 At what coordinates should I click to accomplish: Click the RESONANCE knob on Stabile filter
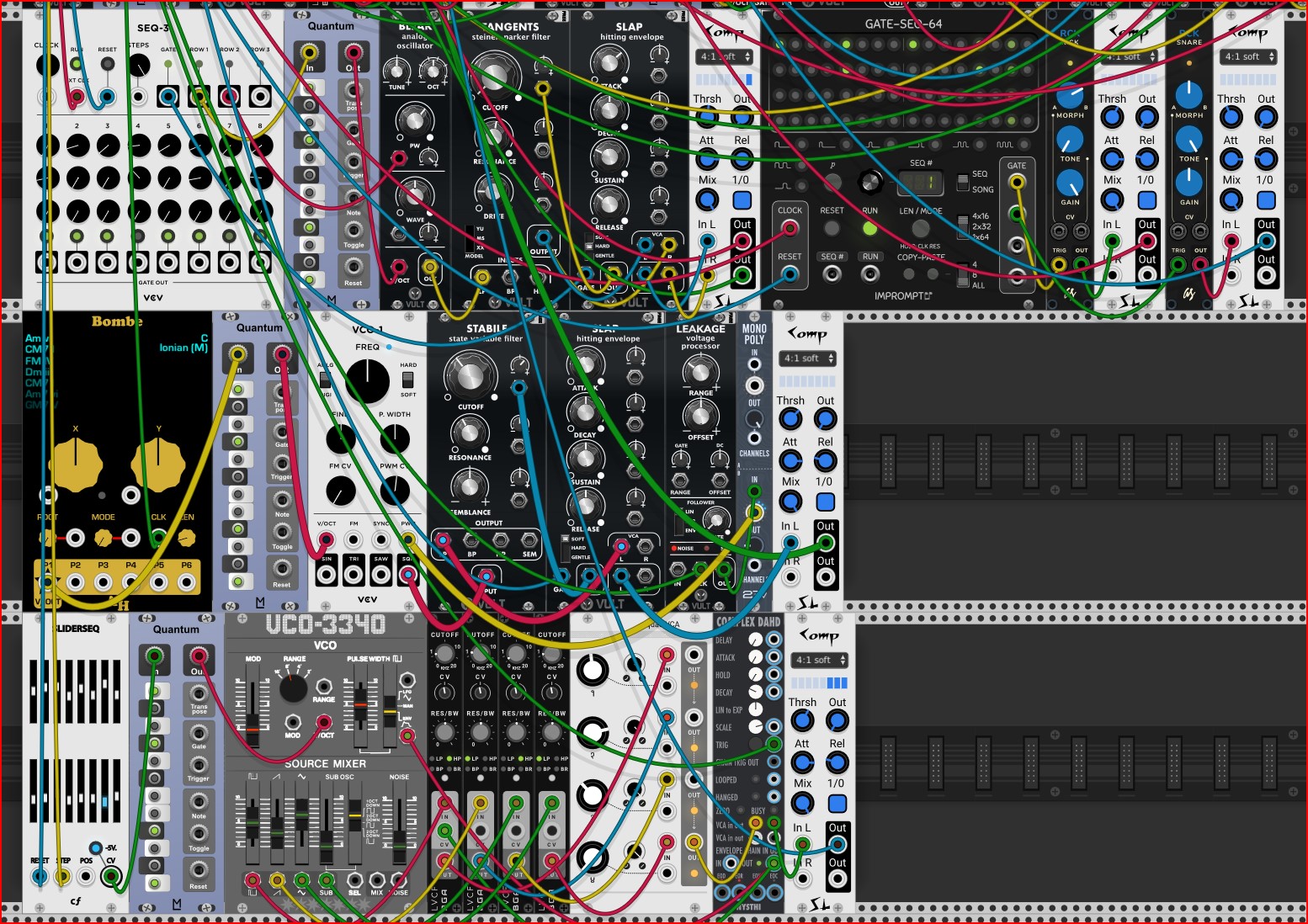[x=470, y=434]
